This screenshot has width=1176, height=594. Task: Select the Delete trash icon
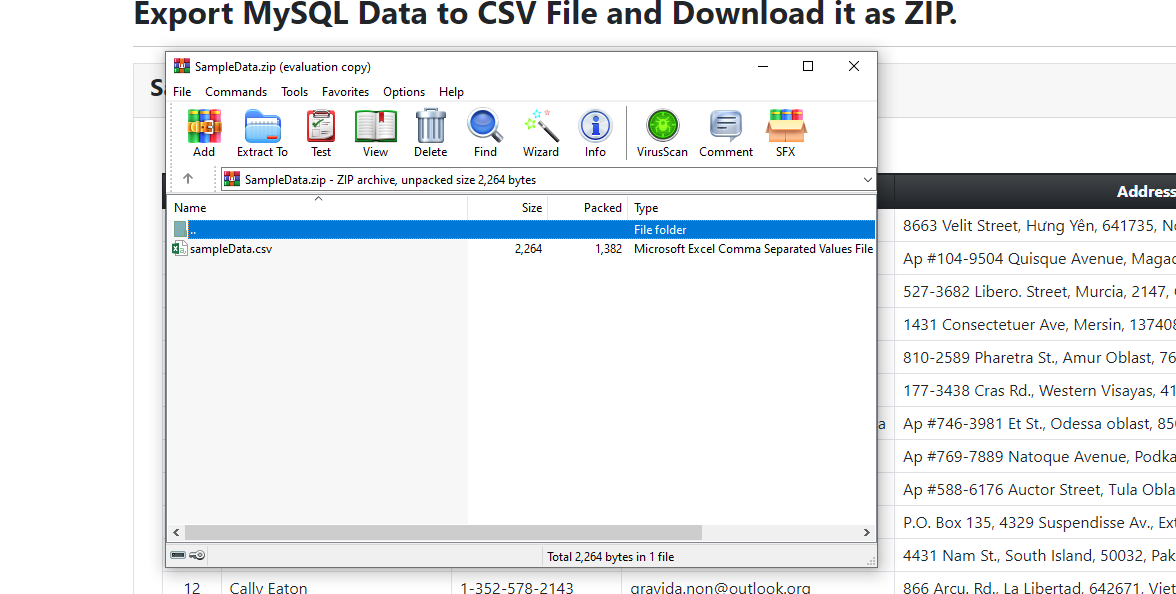point(430,133)
